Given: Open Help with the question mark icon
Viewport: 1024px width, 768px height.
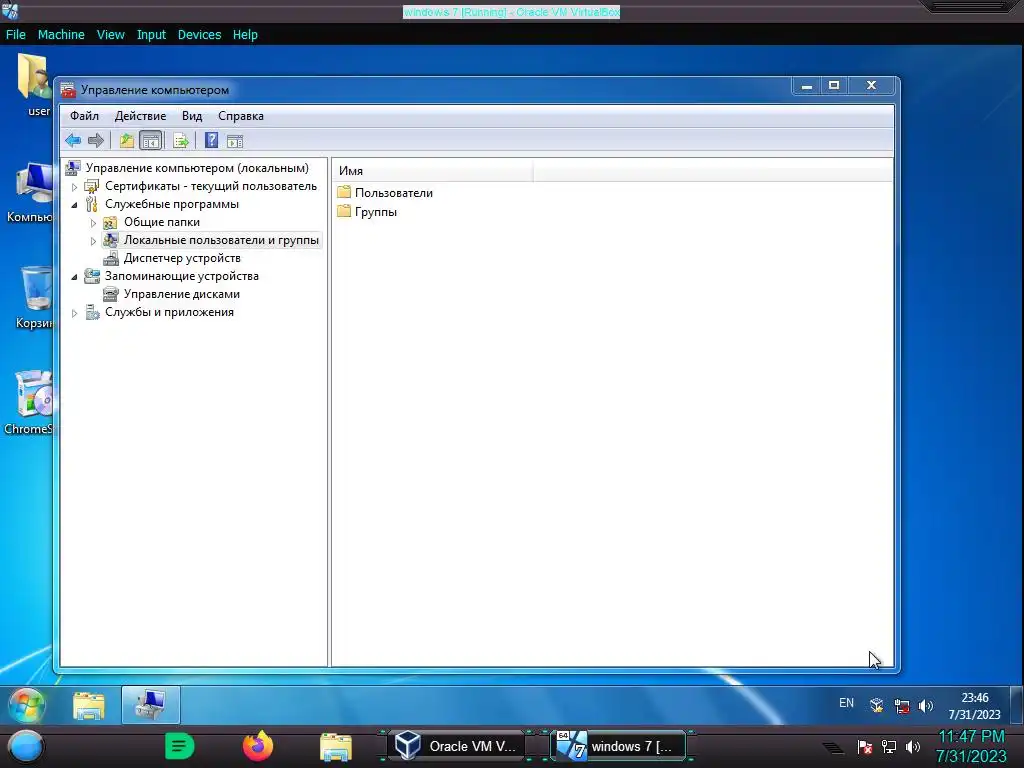Looking at the screenshot, I should 211,140.
